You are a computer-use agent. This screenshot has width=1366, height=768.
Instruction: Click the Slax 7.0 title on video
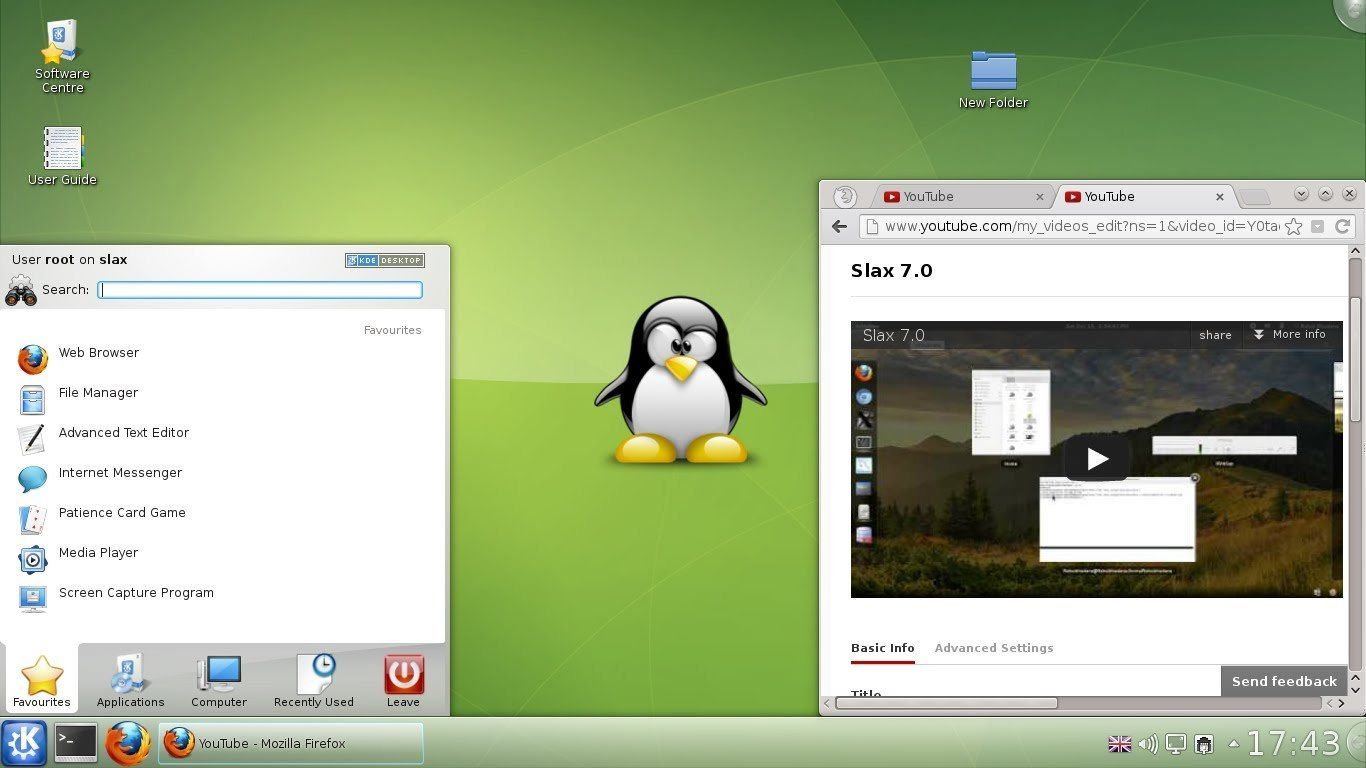[x=893, y=335]
